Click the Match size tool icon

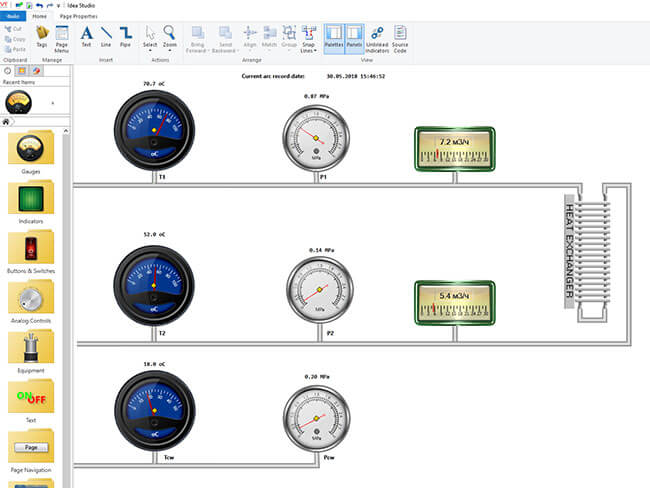[x=269, y=33]
